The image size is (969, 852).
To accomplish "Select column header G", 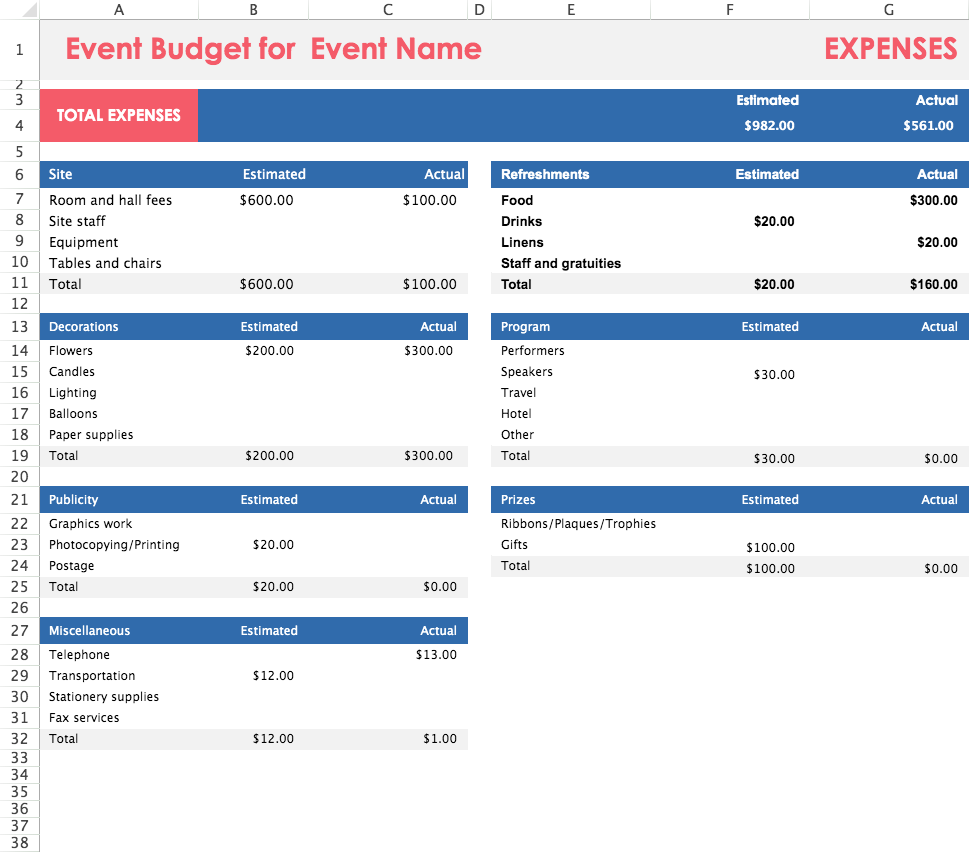I will (887, 9).
